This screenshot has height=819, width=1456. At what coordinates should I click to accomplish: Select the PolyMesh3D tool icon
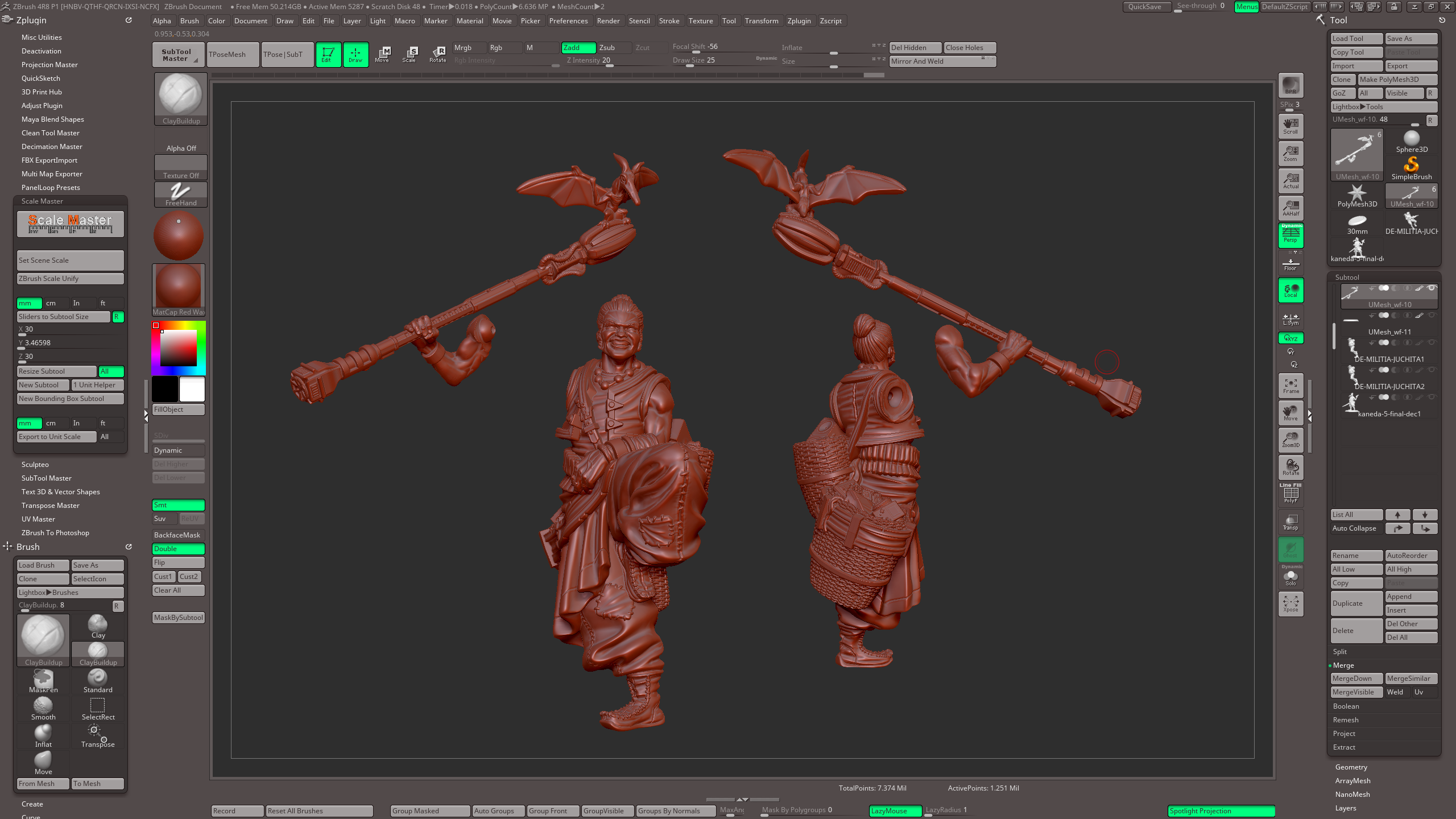[1357, 196]
